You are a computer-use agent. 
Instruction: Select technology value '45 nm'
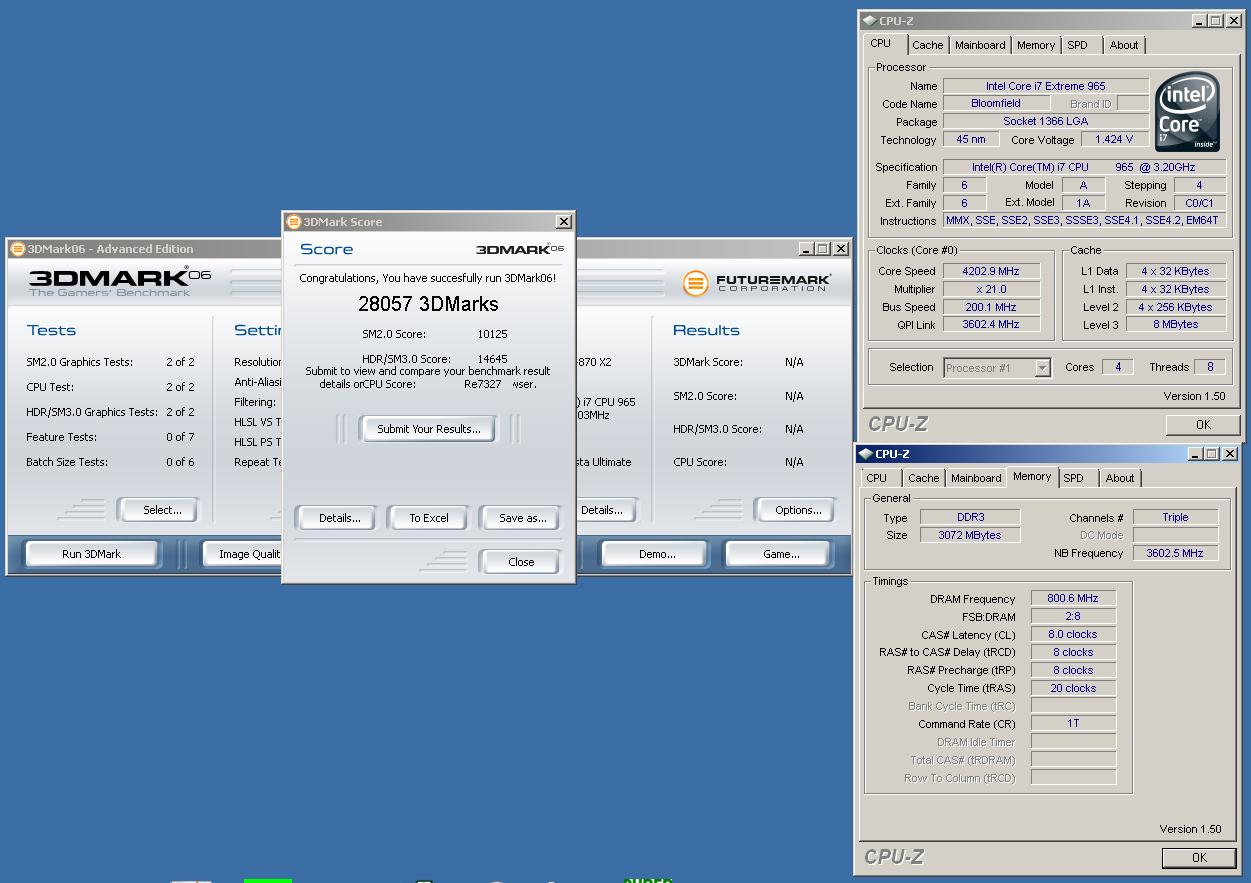click(x=970, y=140)
